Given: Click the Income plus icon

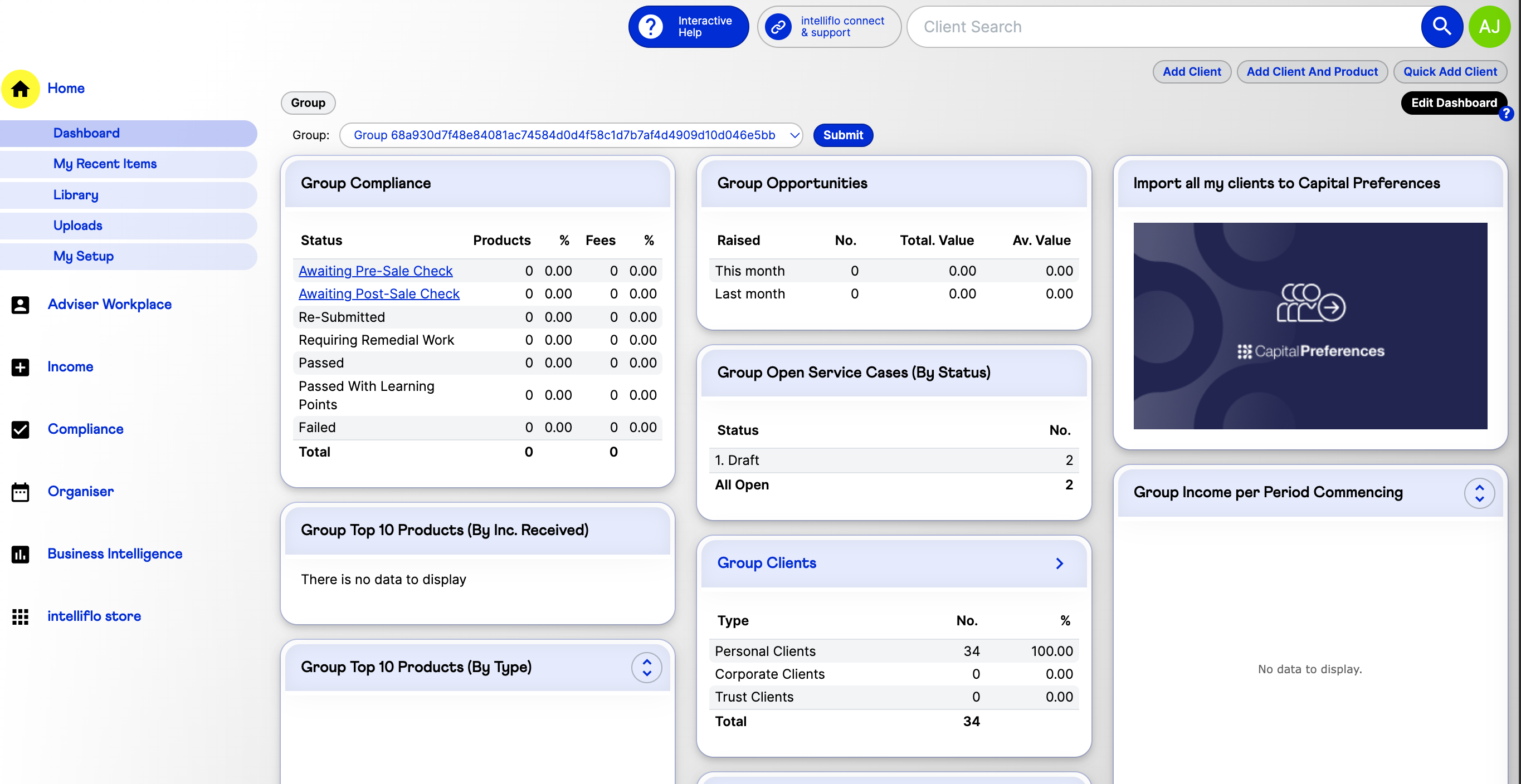Looking at the screenshot, I should (20, 367).
